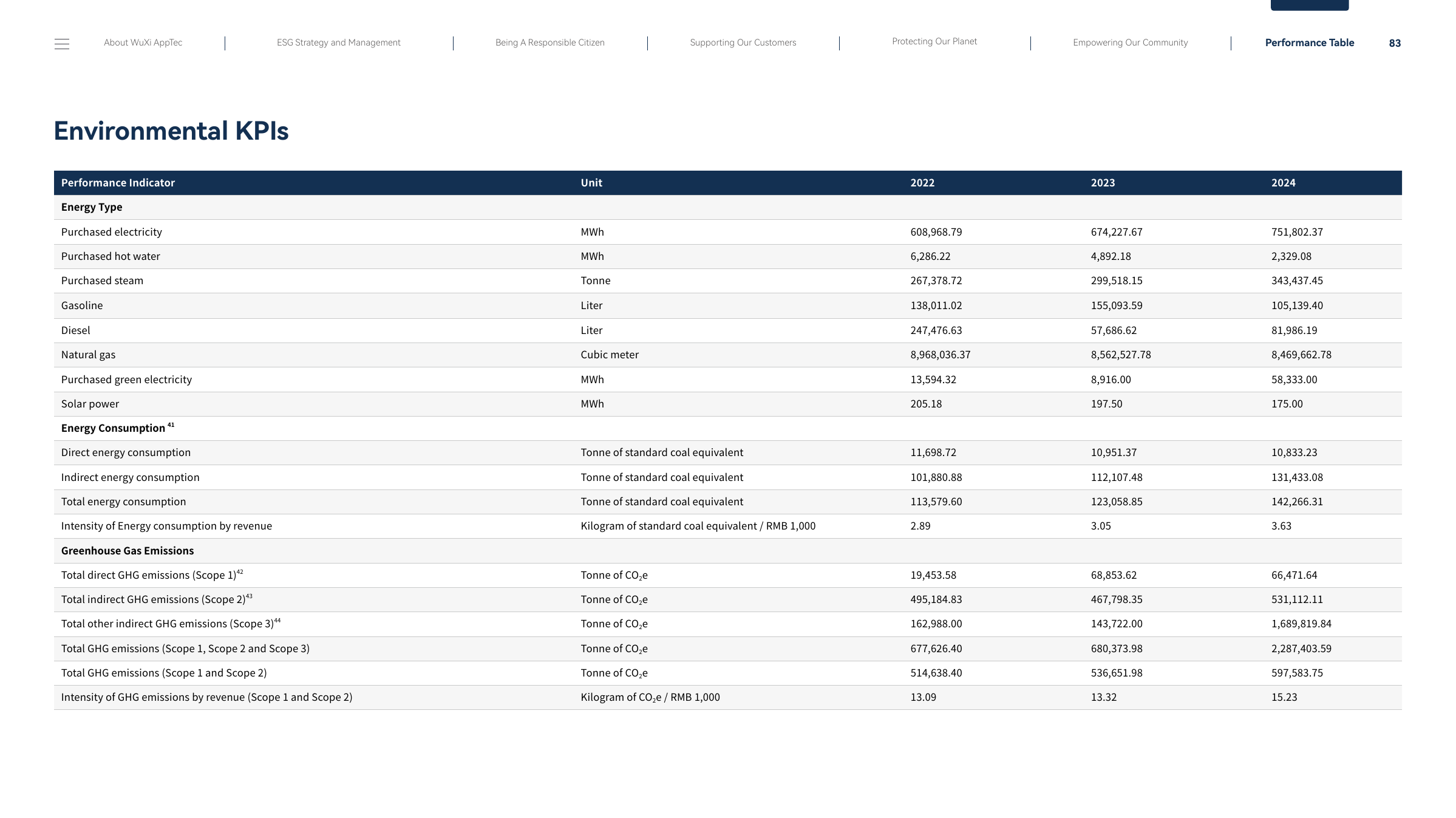The height and width of the screenshot is (818, 1456).
Task: Click Purchased green electricity value 58,333.00
Action: click(x=1294, y=380)
